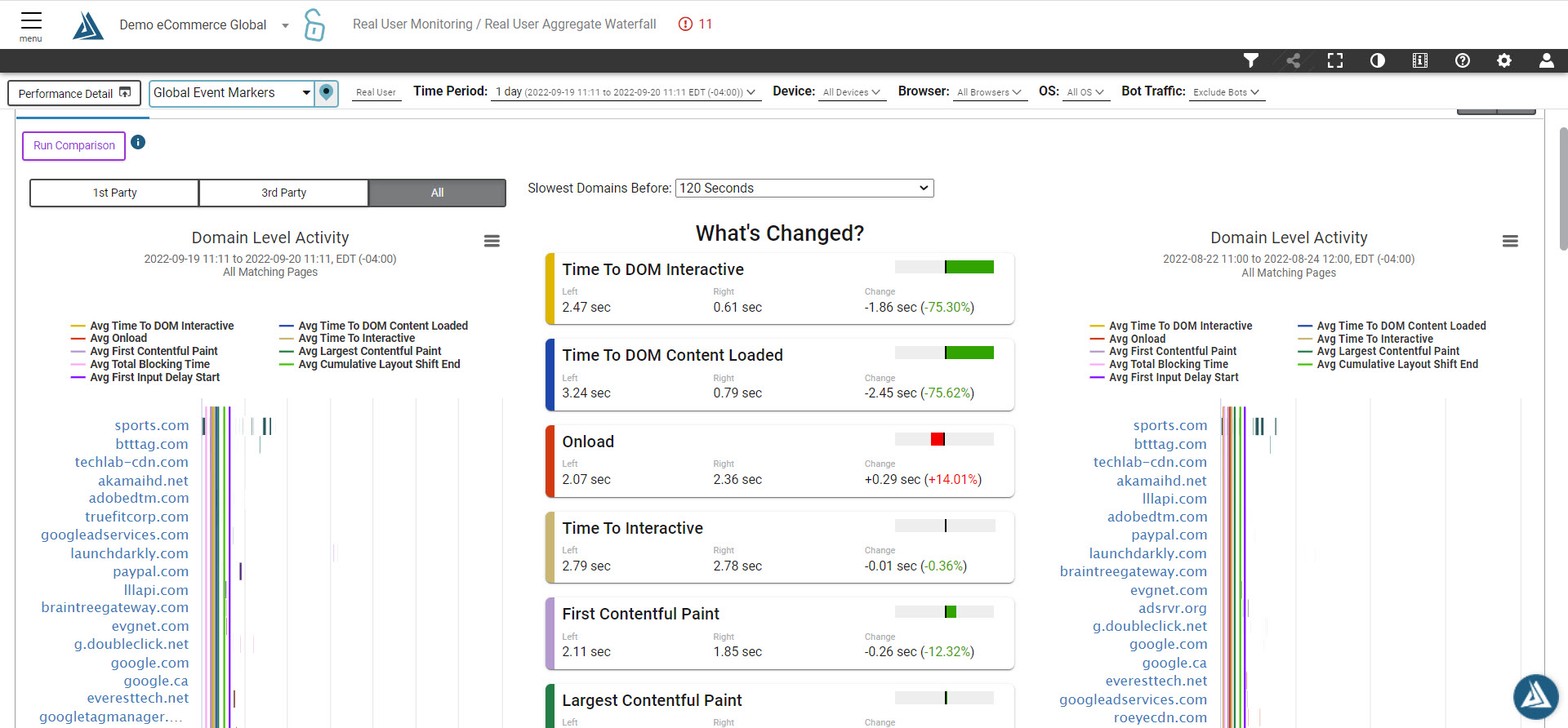
Task: Click techlab-cdn.com in left domain list
Action: (131, 462)
